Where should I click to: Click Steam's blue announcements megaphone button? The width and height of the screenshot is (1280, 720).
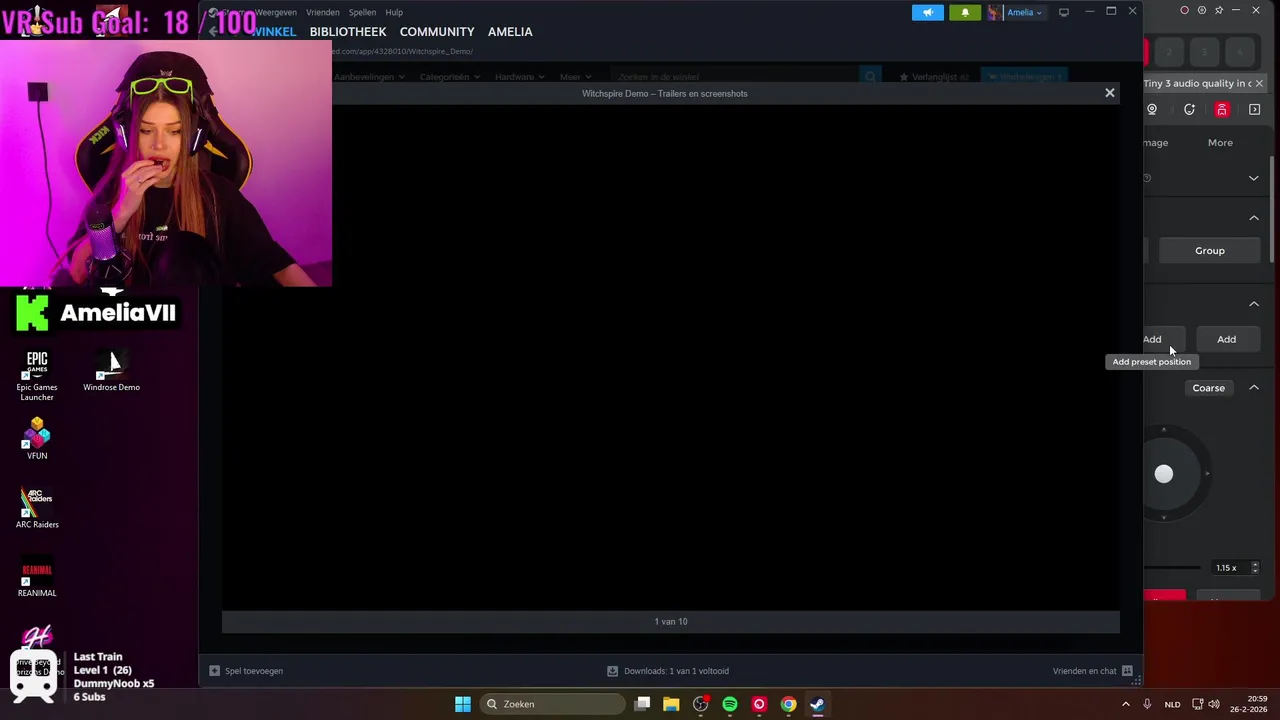tap(927, 12)
